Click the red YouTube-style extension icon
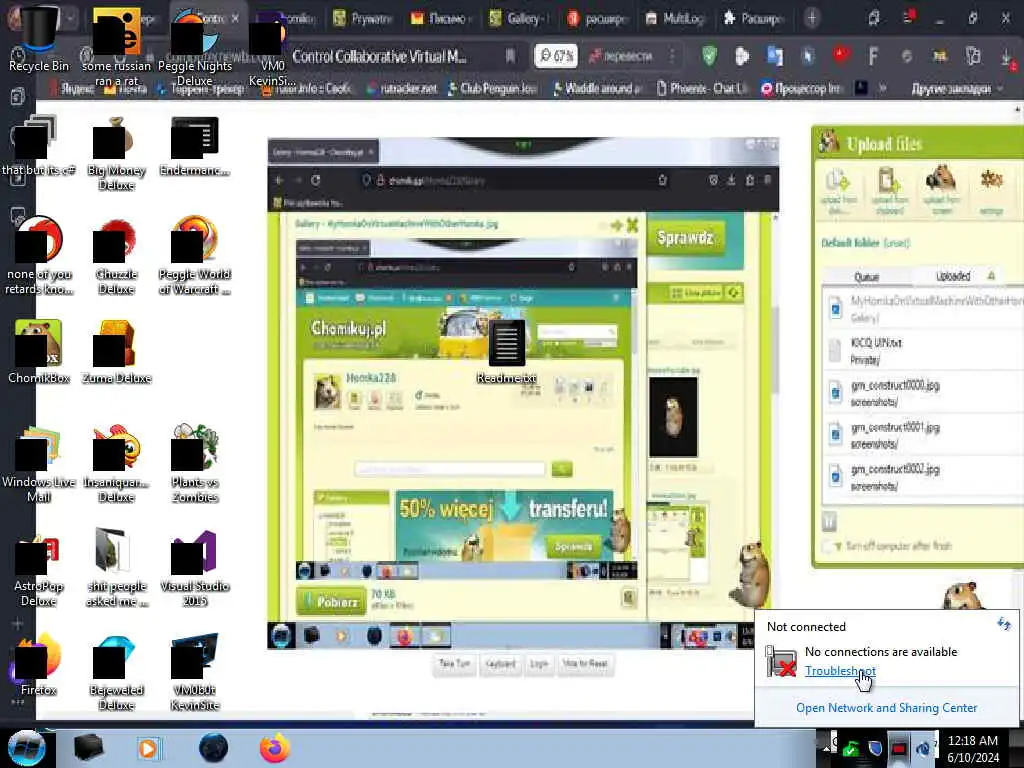Image resolution: width=1024 pixels, height=768 pixels. point(841,56)
